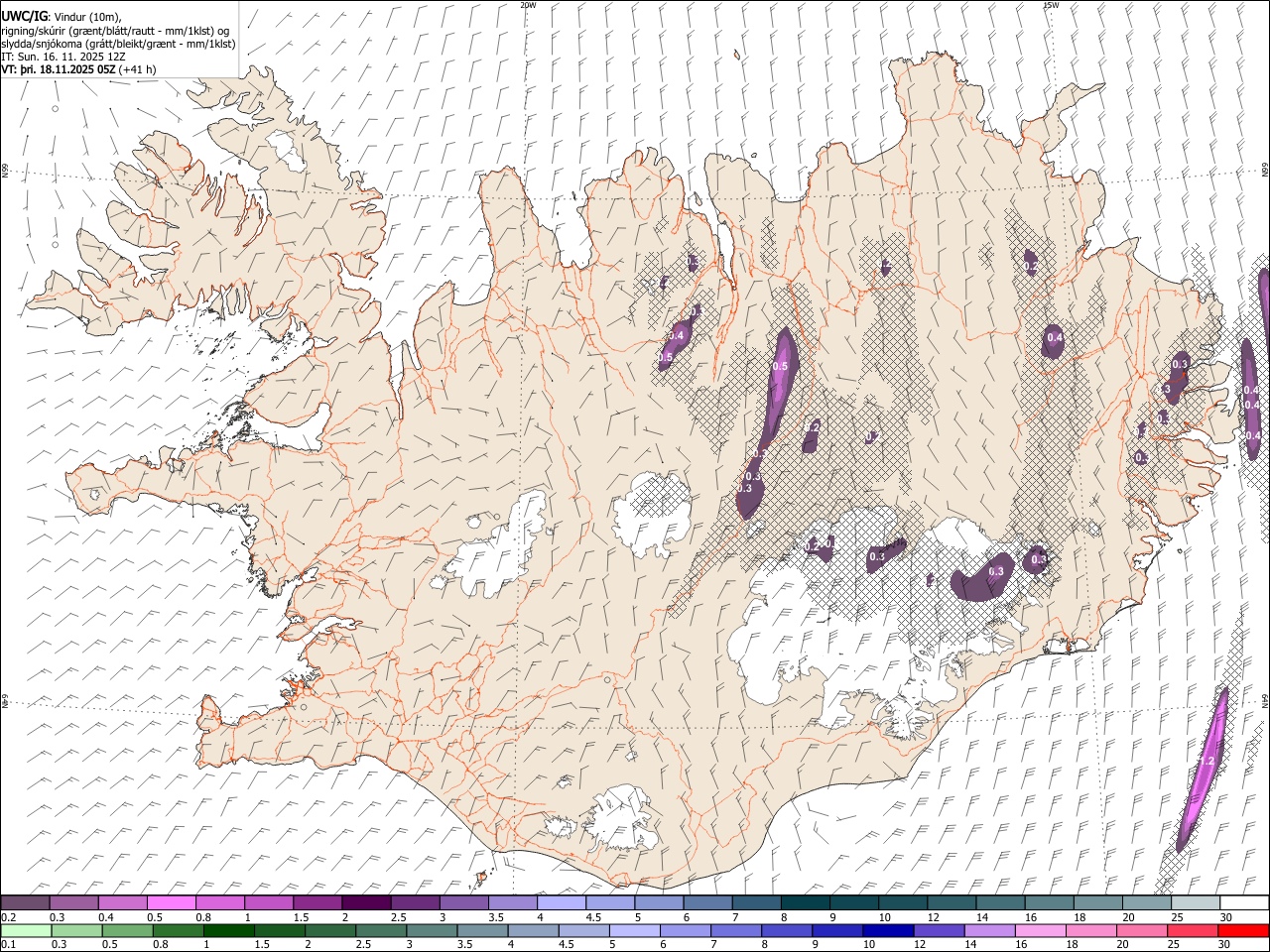
Task: Click the darkest purple 2 swatch, upper legend
Action: click(366, 902)
